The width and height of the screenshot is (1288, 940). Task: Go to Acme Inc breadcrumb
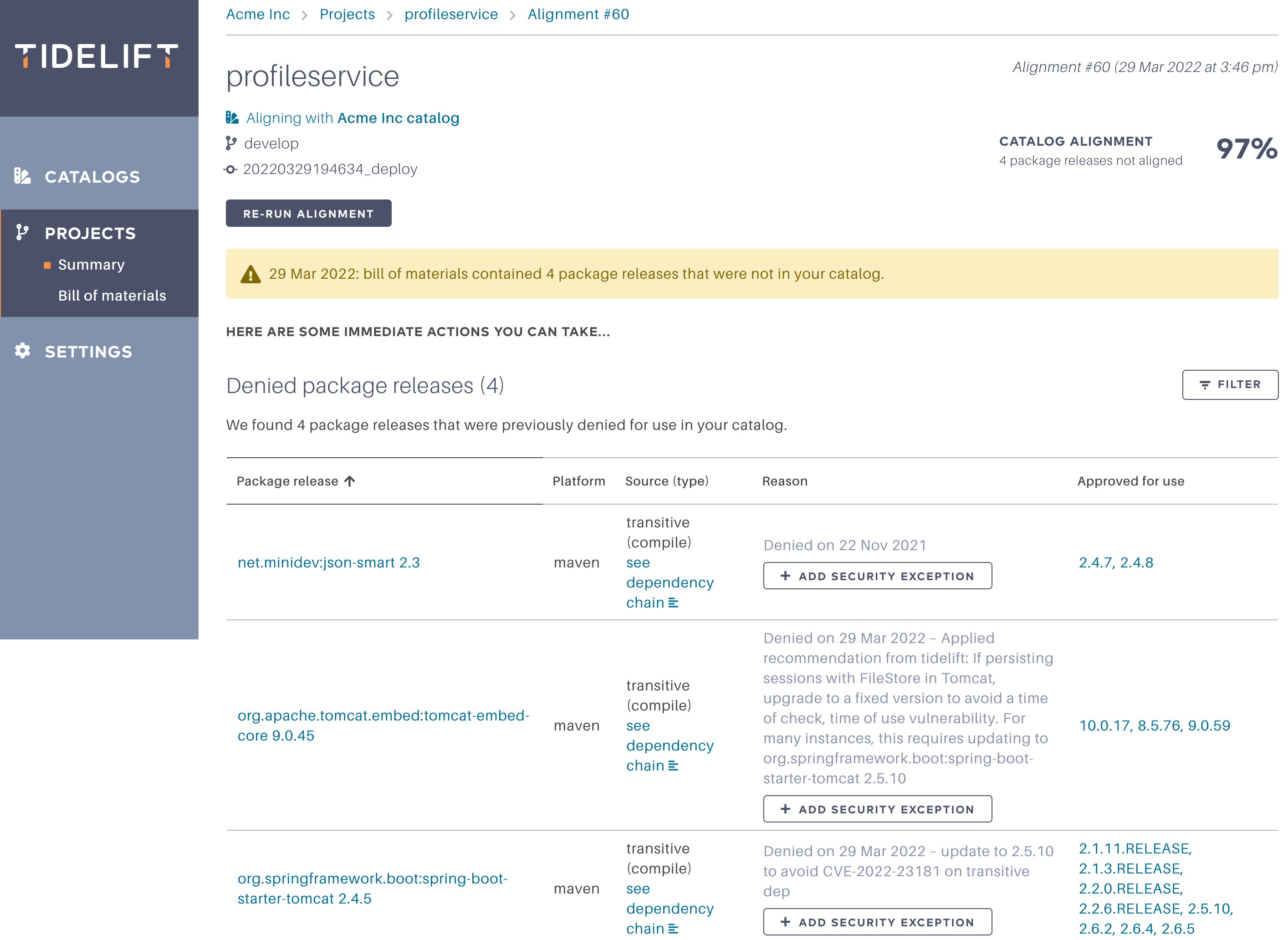[258, 14]
